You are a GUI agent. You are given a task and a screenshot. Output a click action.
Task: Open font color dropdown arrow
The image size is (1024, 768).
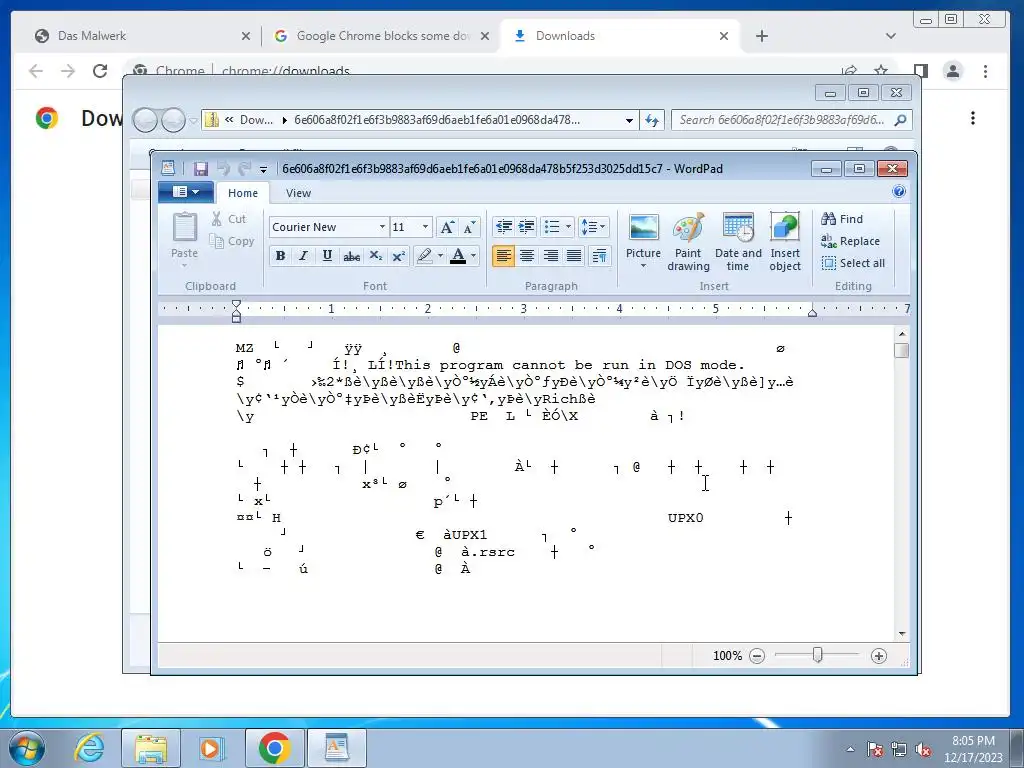[x=473, y=255]
